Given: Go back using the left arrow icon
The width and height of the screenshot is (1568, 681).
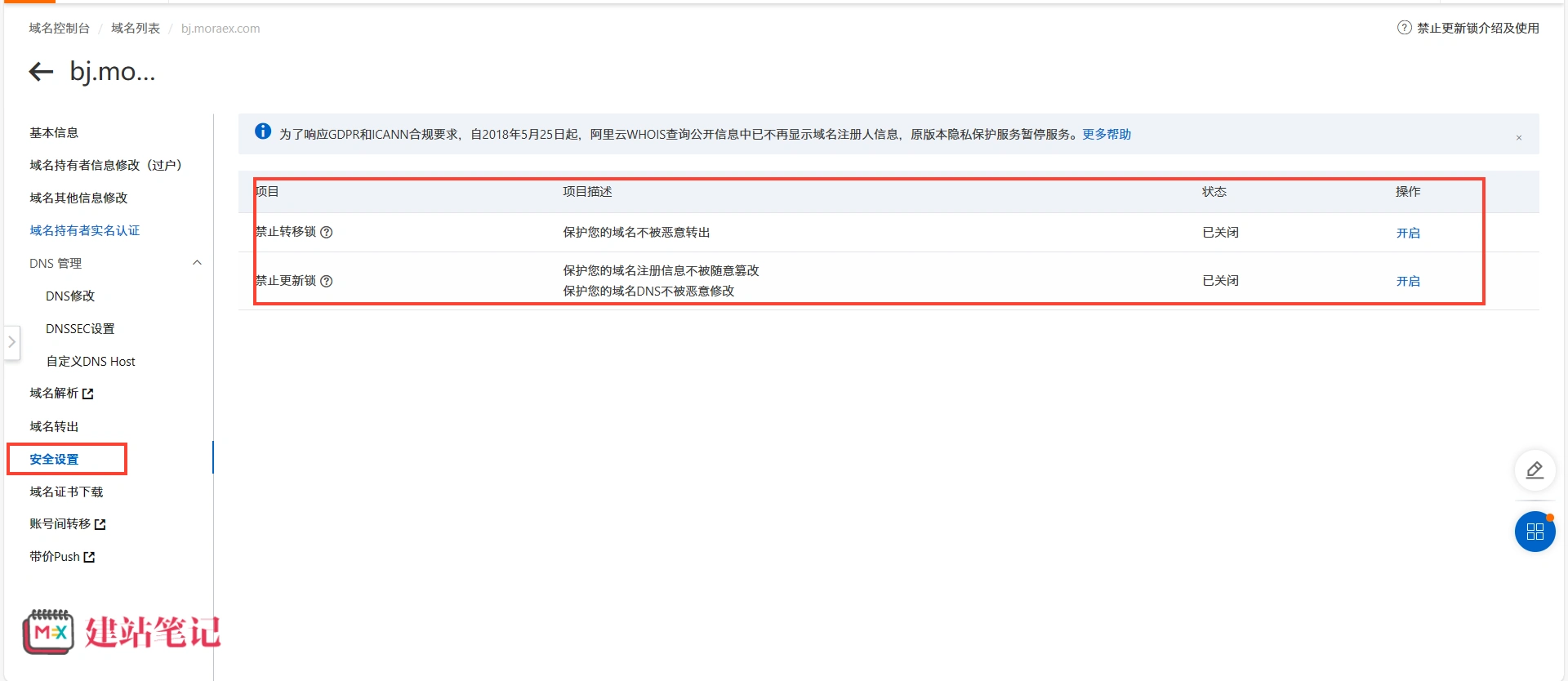Looking at the screenshot, I should (41, 72).
